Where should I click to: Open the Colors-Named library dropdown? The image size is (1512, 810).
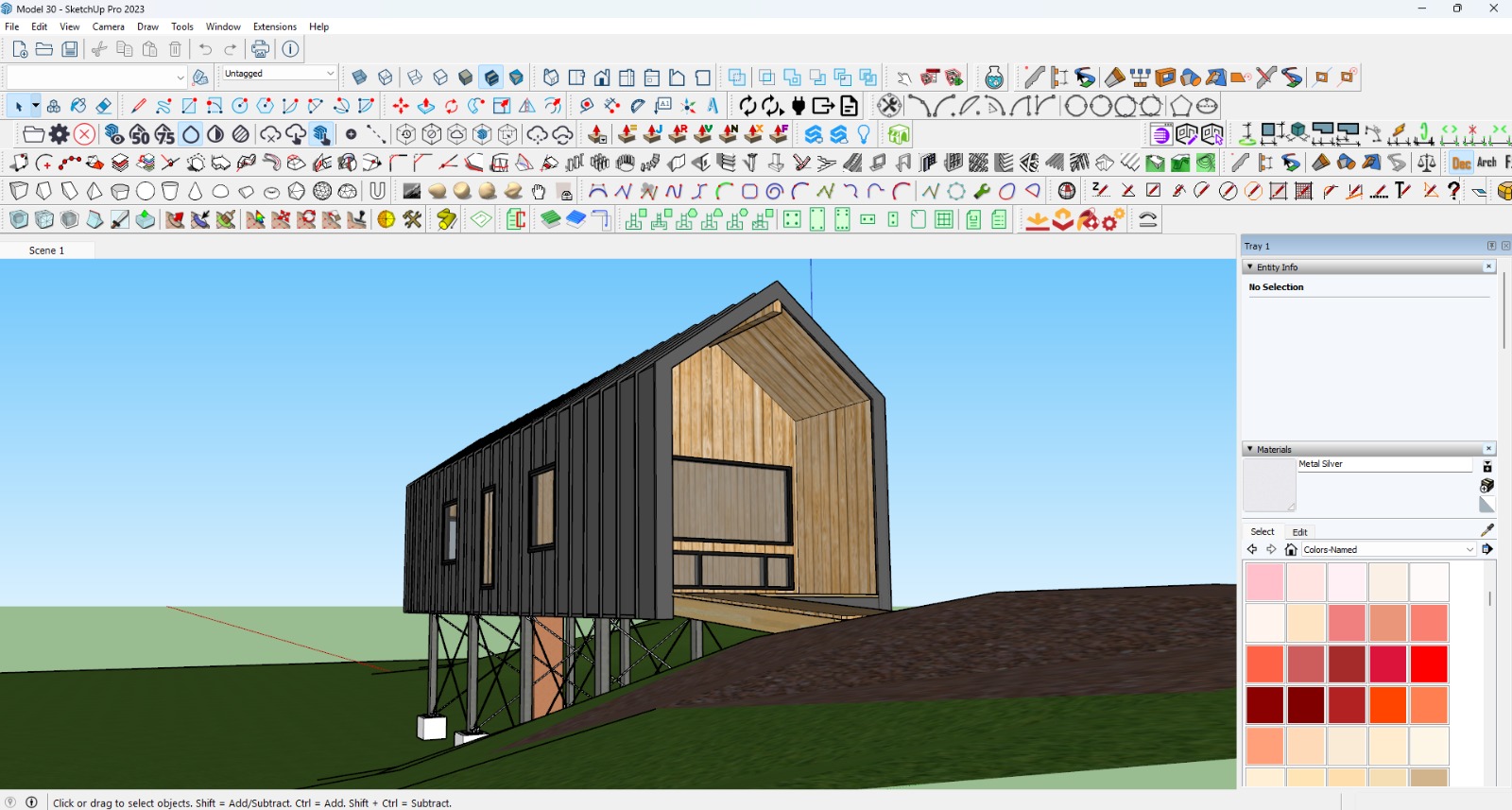(x=1469, y=549)
